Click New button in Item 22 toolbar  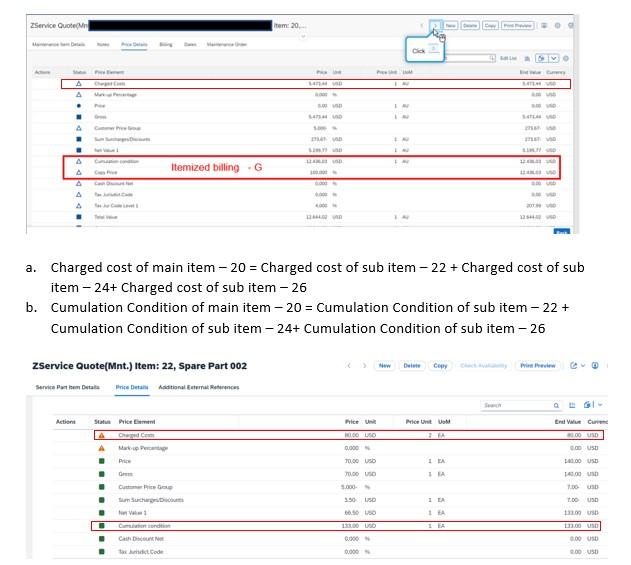(385, 366)
